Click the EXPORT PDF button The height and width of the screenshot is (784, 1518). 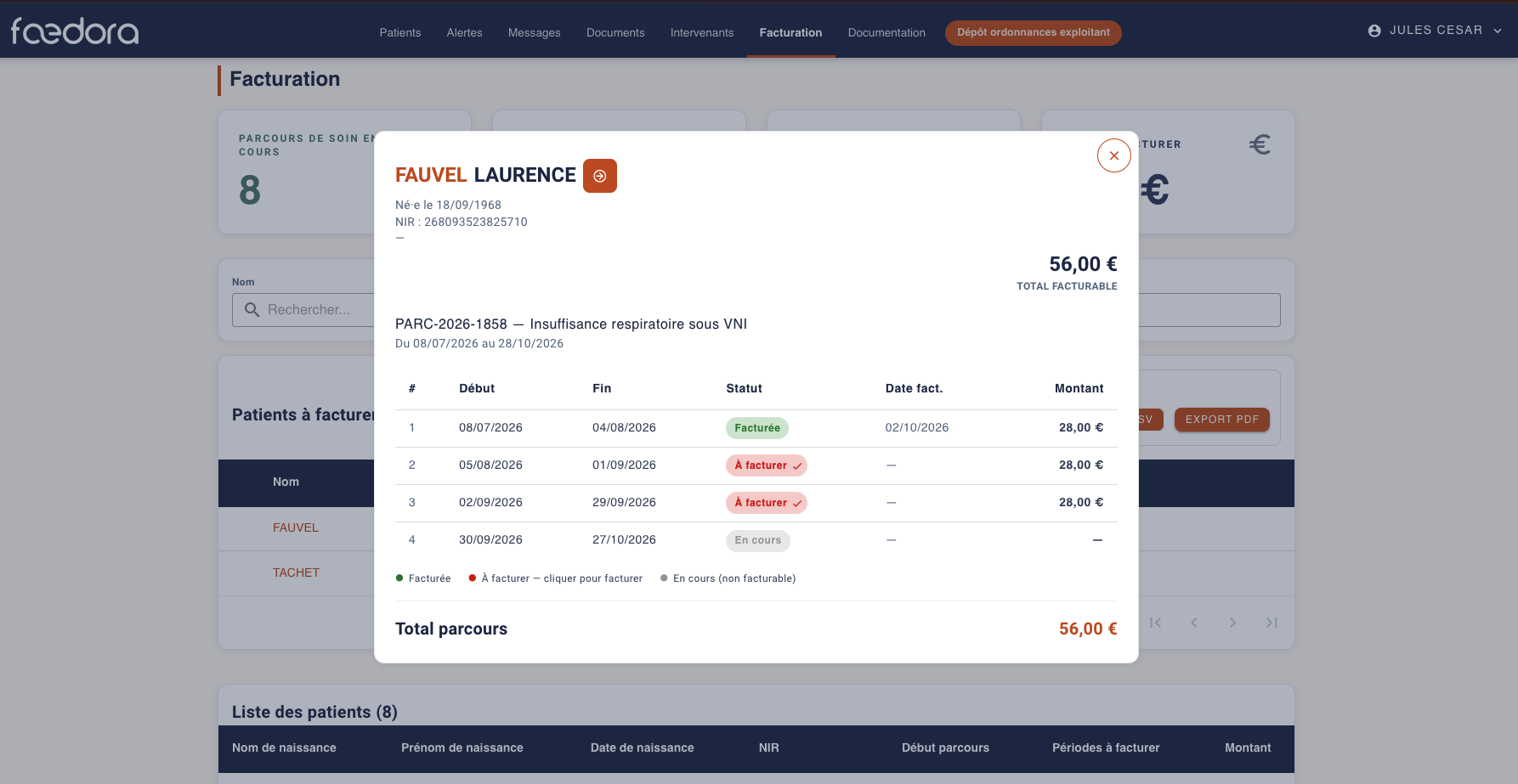1222,420
